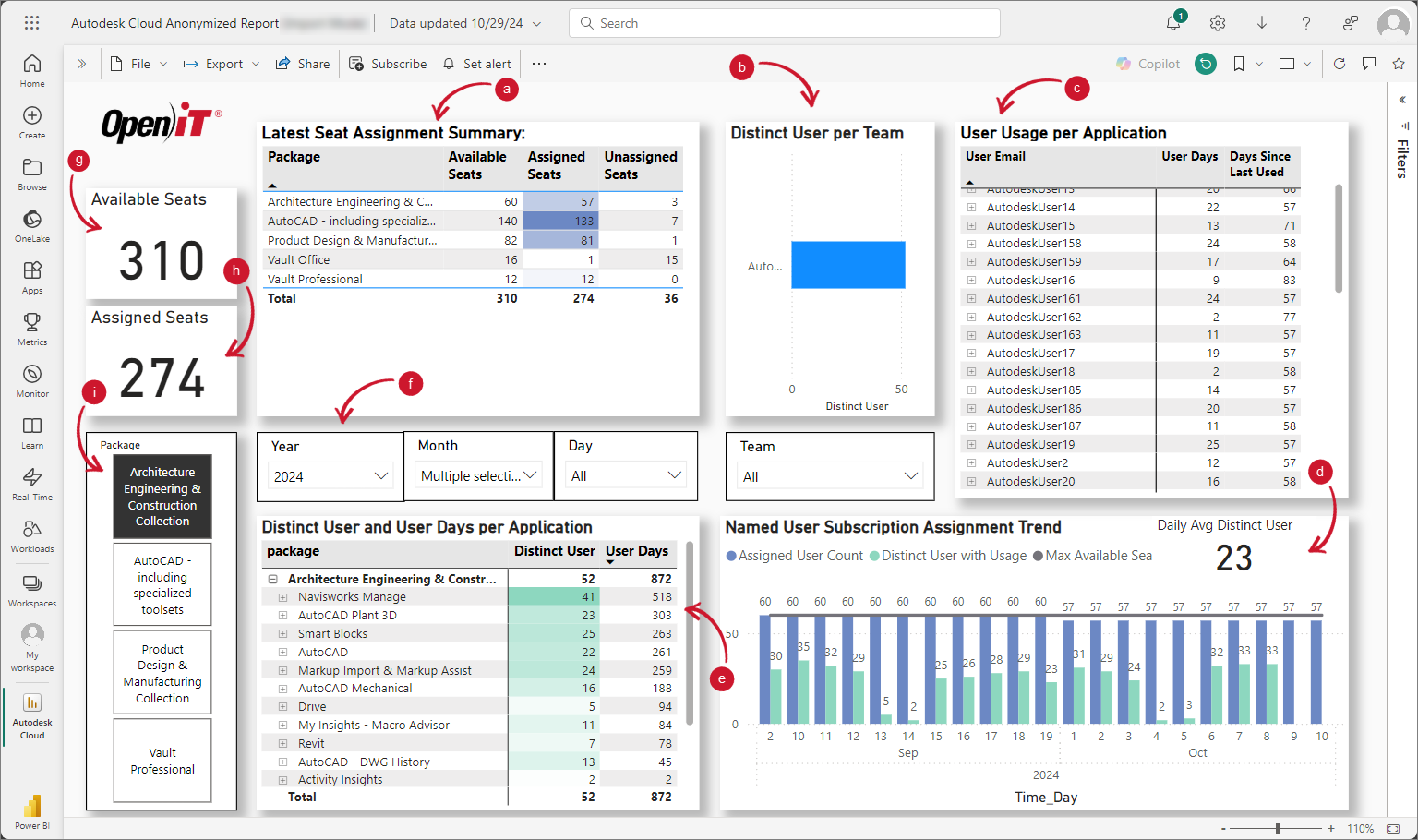This screenshot has height=840, width=1418.
Task: Select the Architecture Engineering & Construction Collection slicer tile
Action: [x=162, y=497]
